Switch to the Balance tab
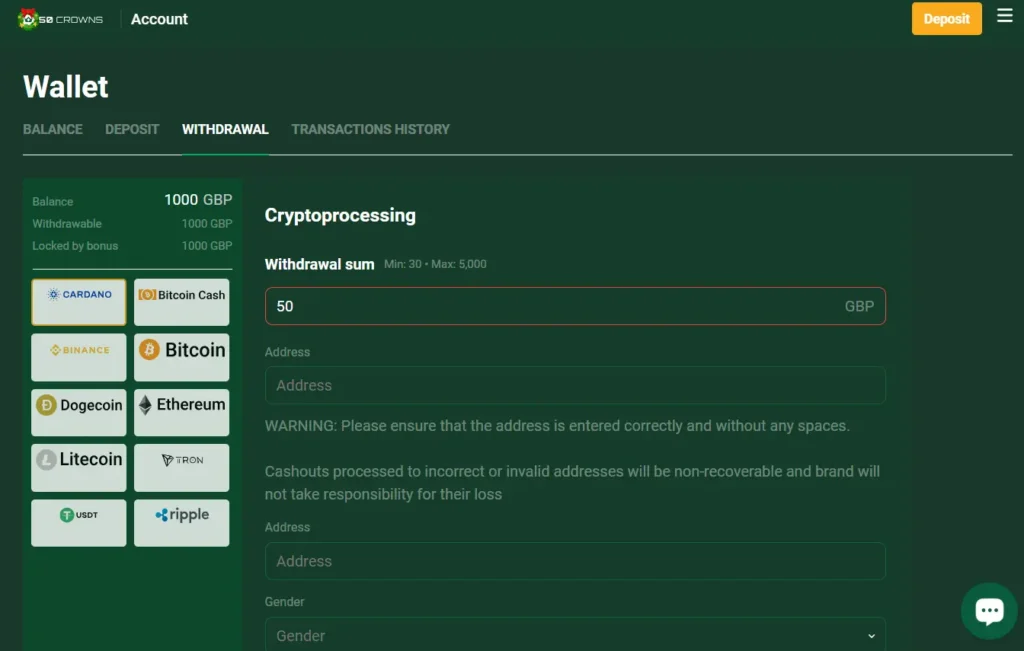The height and width of the screenshot is (651, 1024). click(53, 129)
